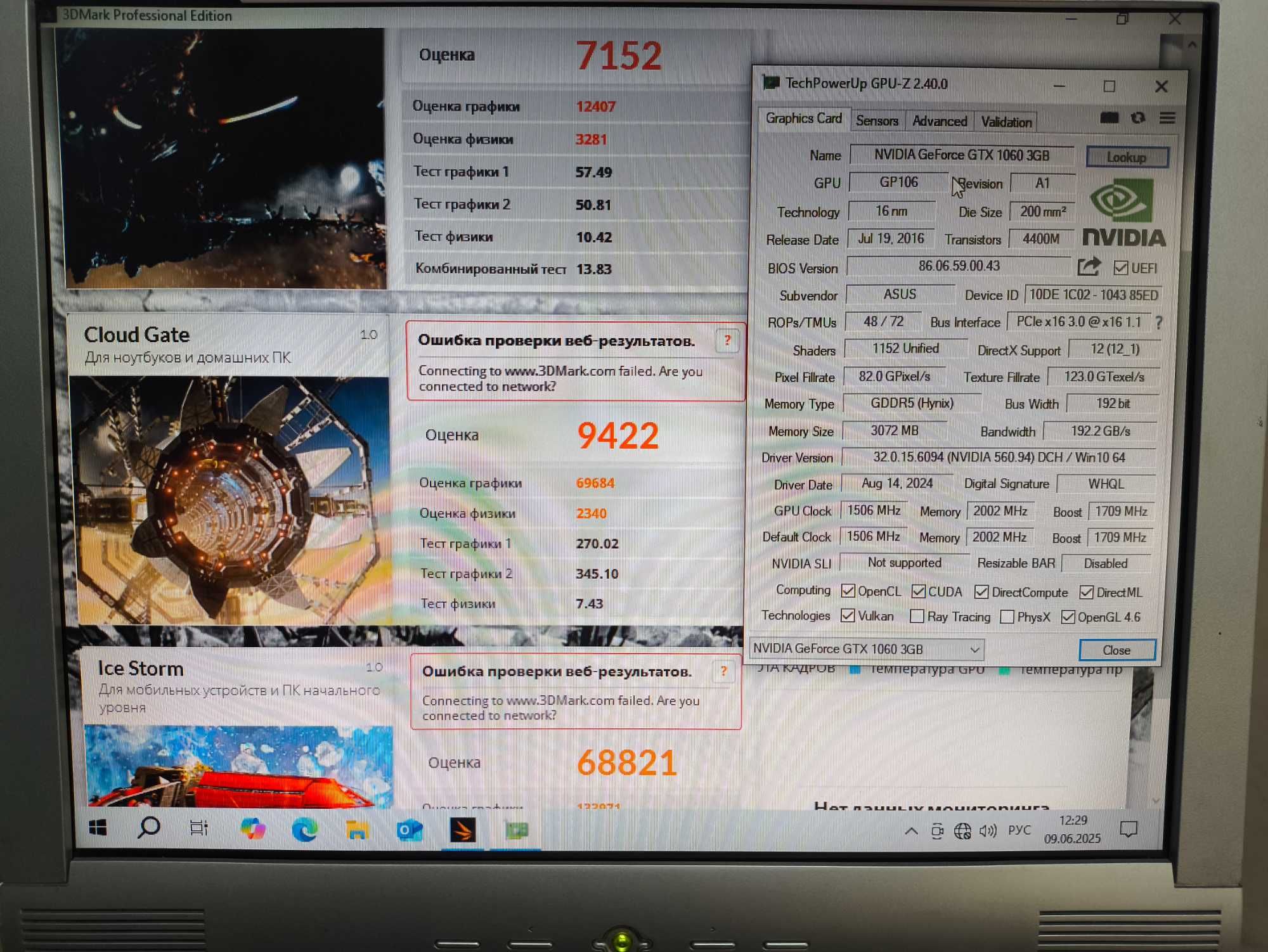Image resolution: width=1268 pixels, height=952 pixels.
Task: Click the Ice Storm score 68821
Action: click(627, 762)
